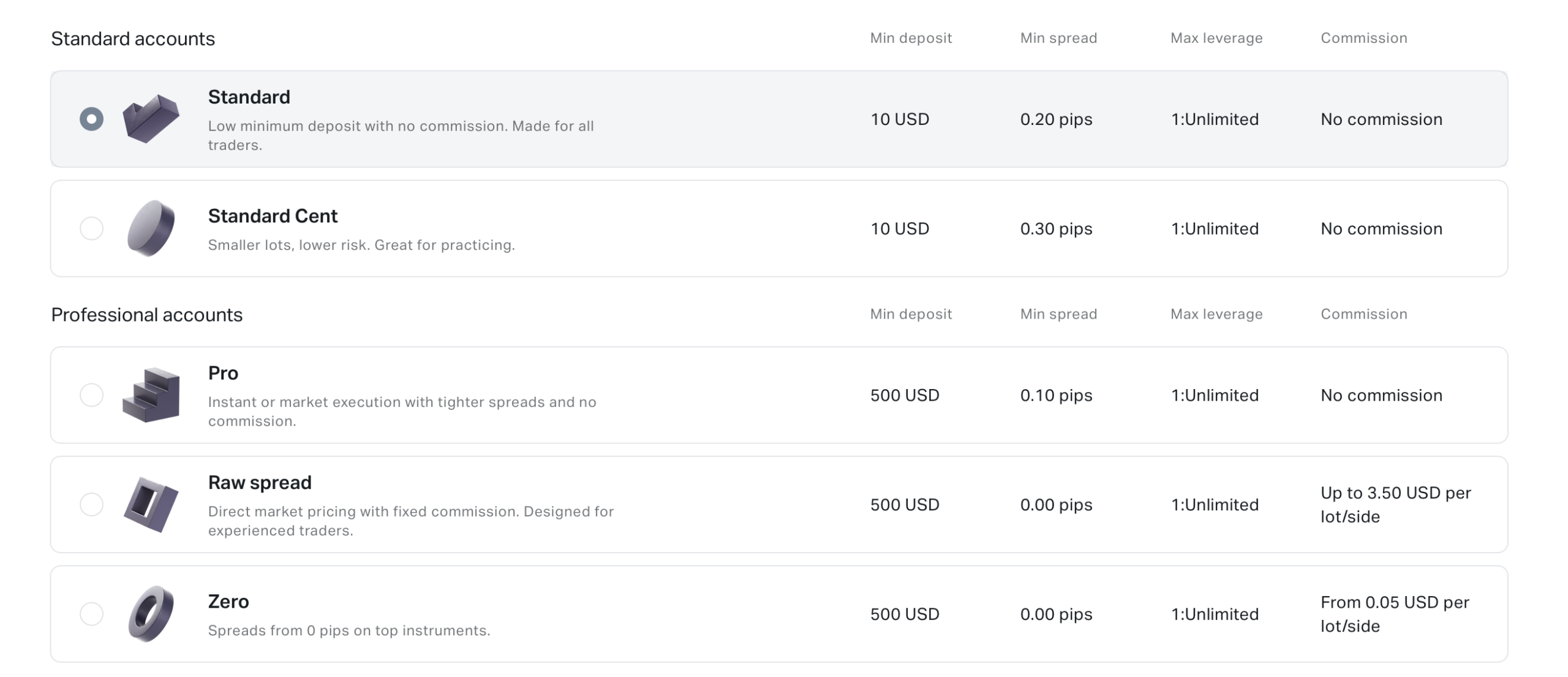Screen dimensions: 1568x677
Task: Click the Standard account box icon
Action: pos(150,120)
